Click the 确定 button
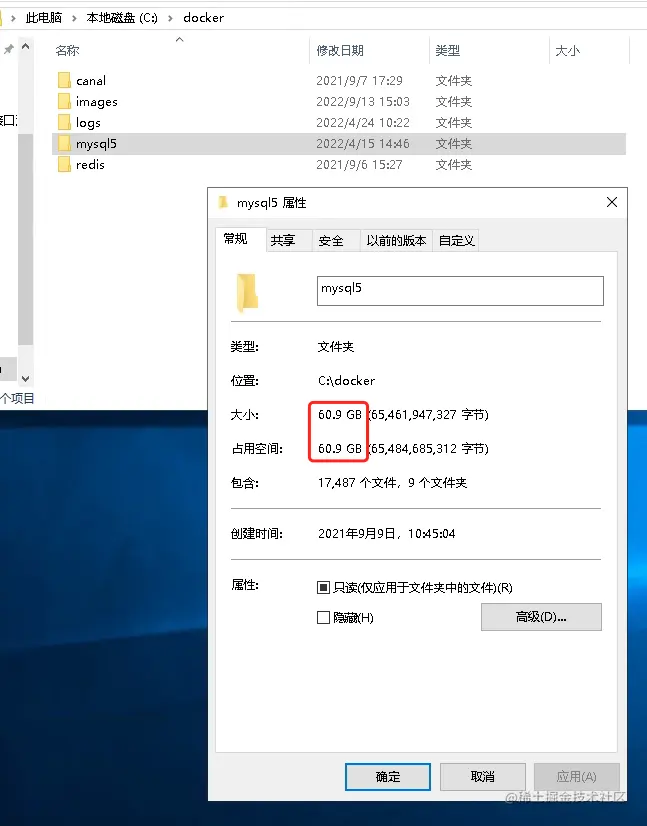Image resolution: width=647 pixels, height=826 pixels. coord(388,776)
